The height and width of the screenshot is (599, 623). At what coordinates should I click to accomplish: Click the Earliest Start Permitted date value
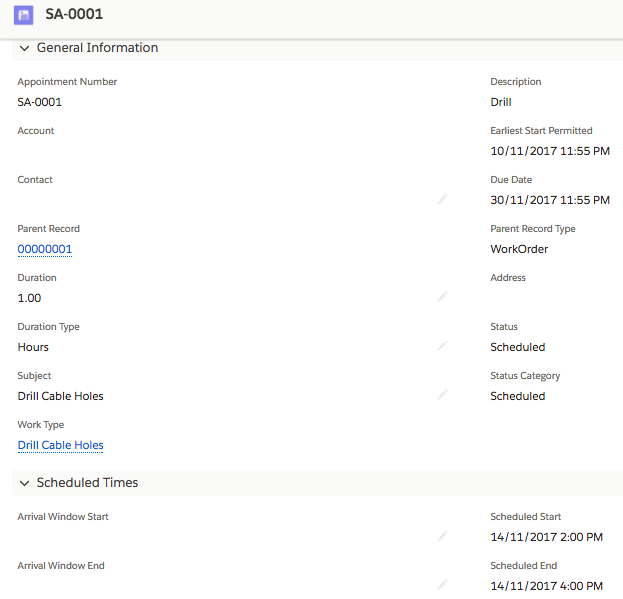[x=549, y=151]
